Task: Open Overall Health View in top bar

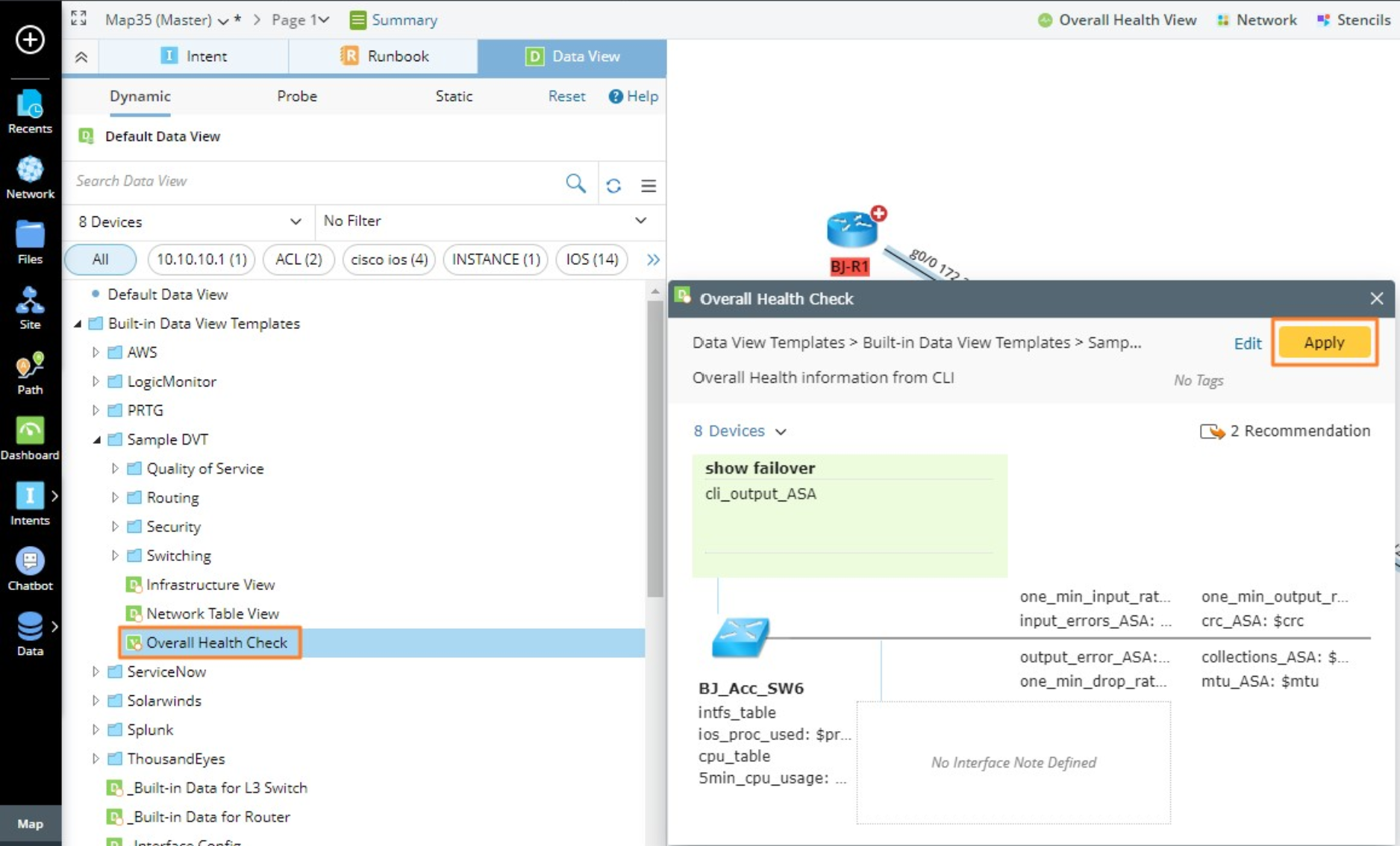Action: point(1117,20)
